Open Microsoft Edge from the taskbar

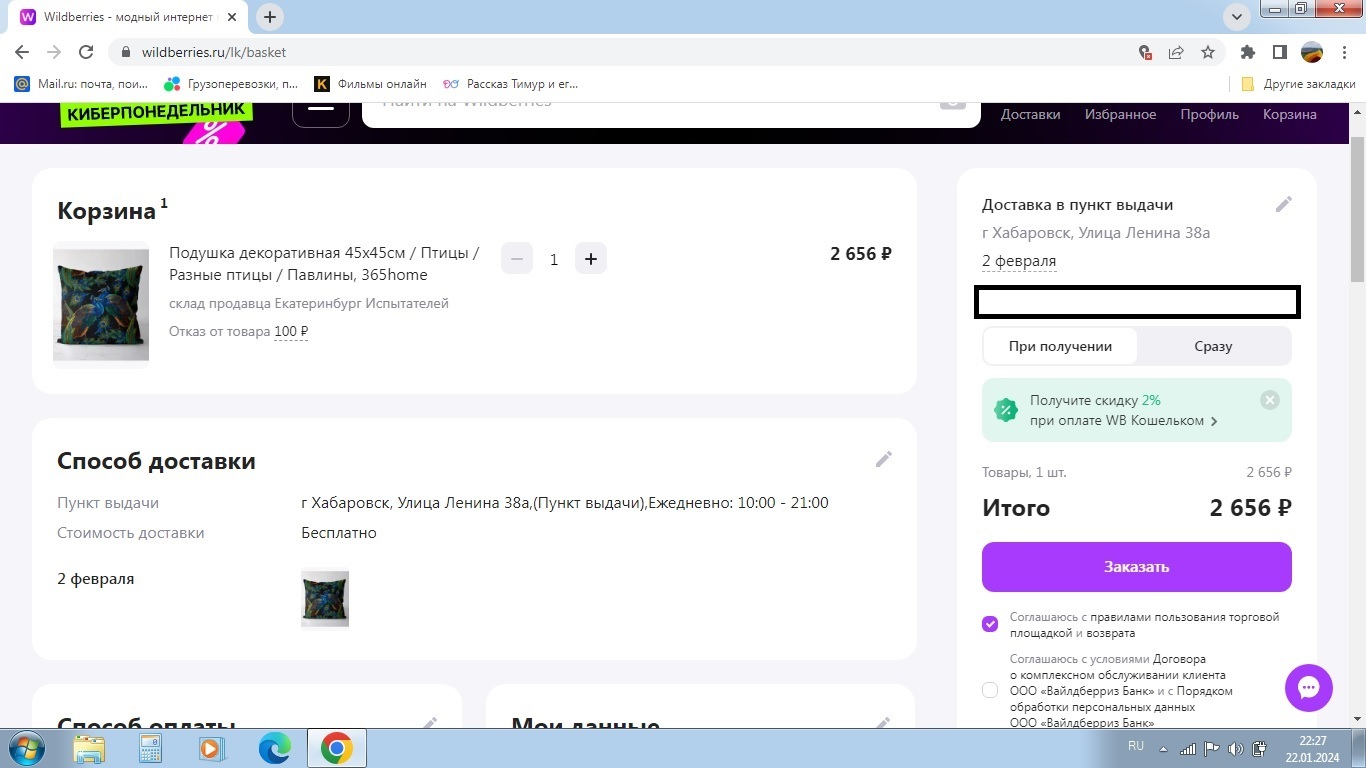(274, 748)
